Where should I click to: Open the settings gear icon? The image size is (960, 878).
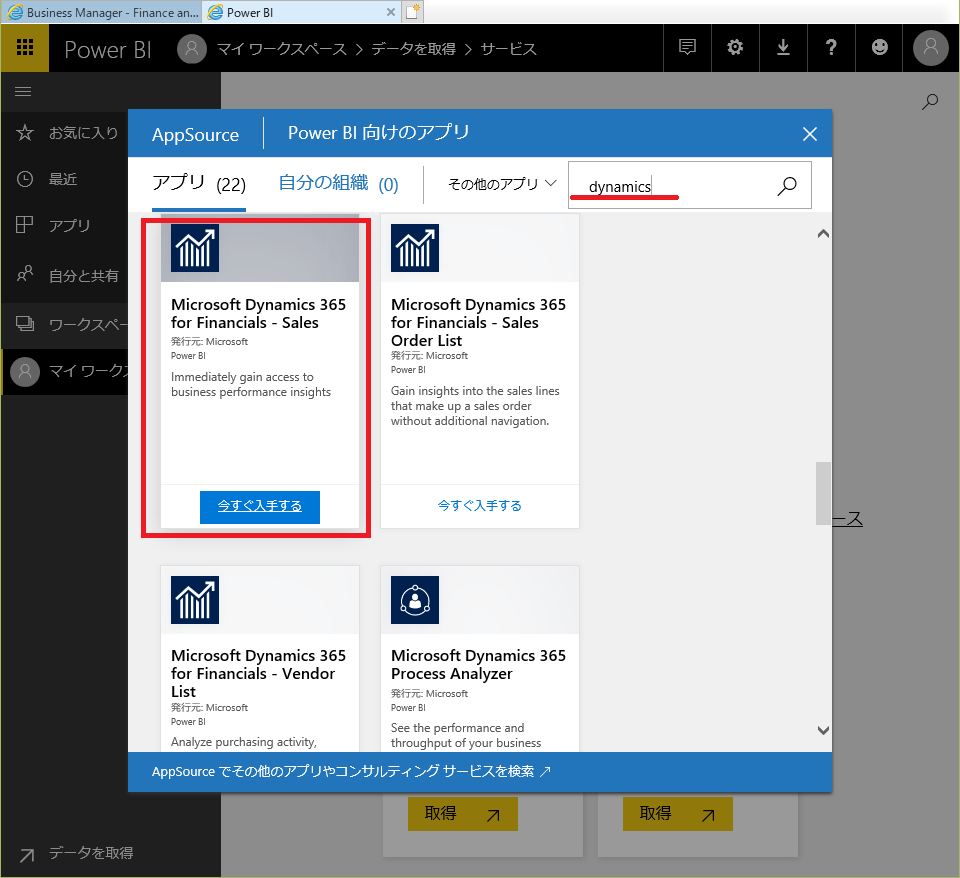pyautogui.click(x=735, y=48)
